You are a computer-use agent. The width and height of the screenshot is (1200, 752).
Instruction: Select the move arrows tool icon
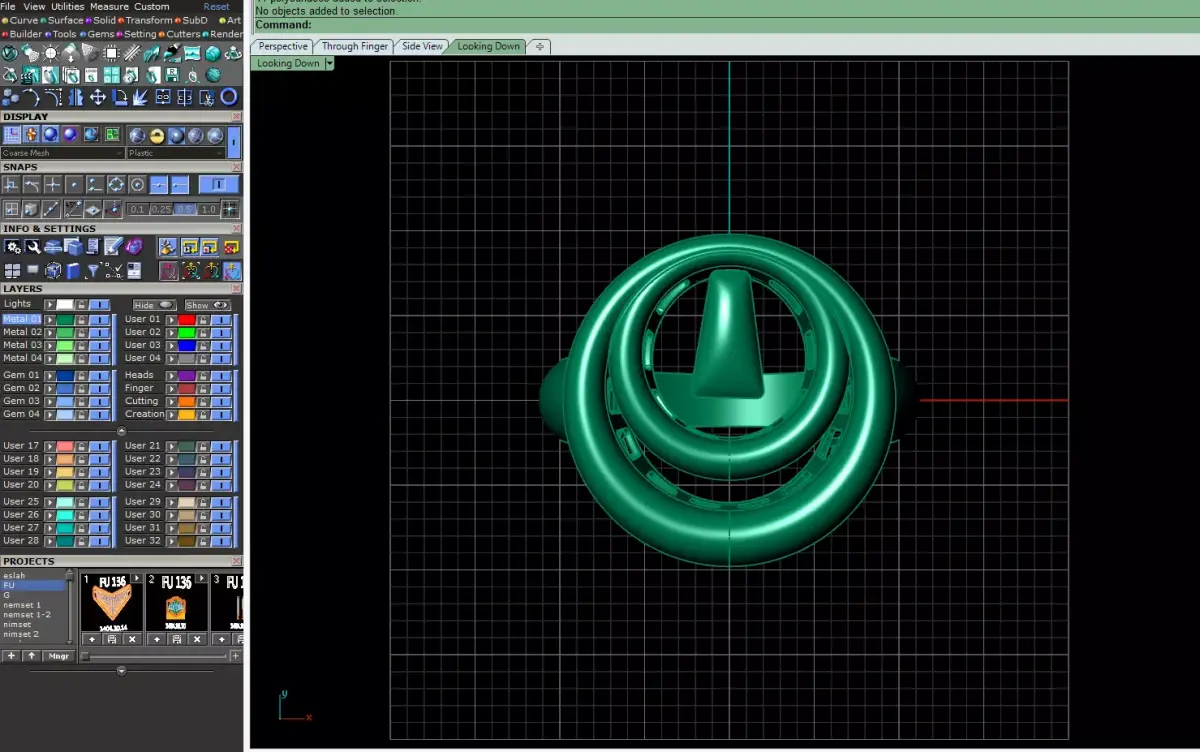98,97
